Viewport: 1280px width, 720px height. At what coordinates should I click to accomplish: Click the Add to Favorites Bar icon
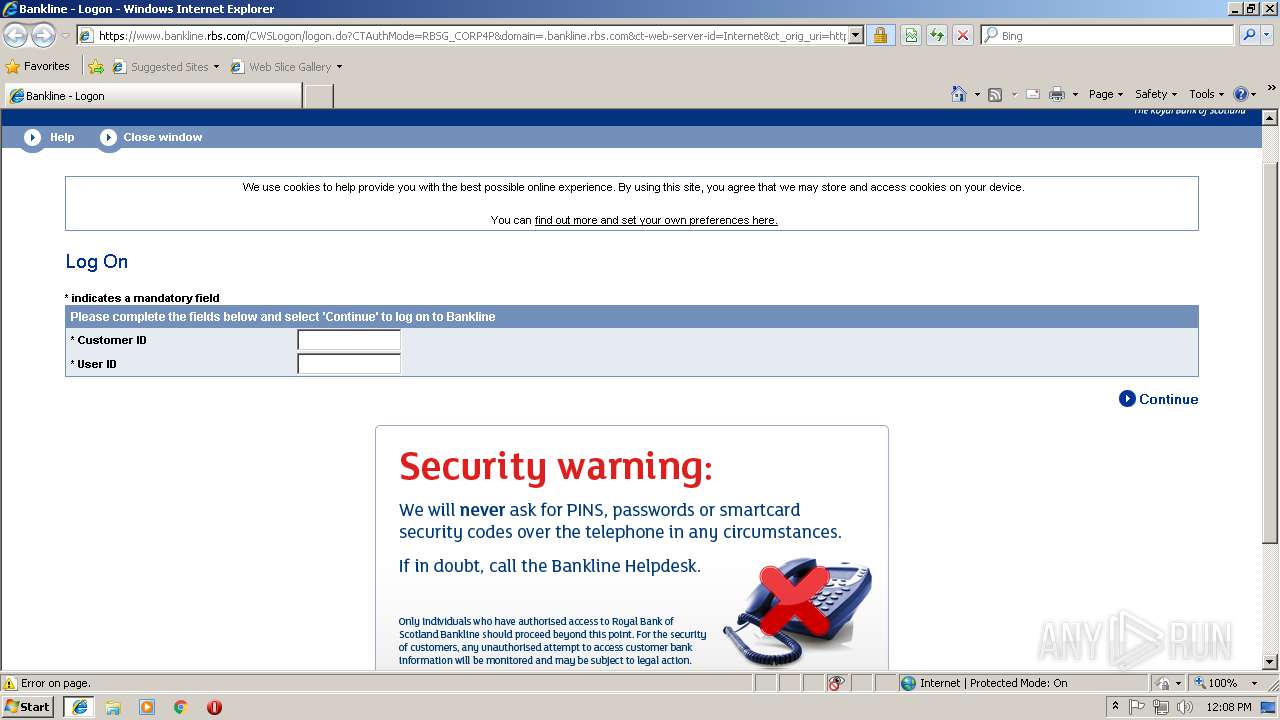[96, 67]
